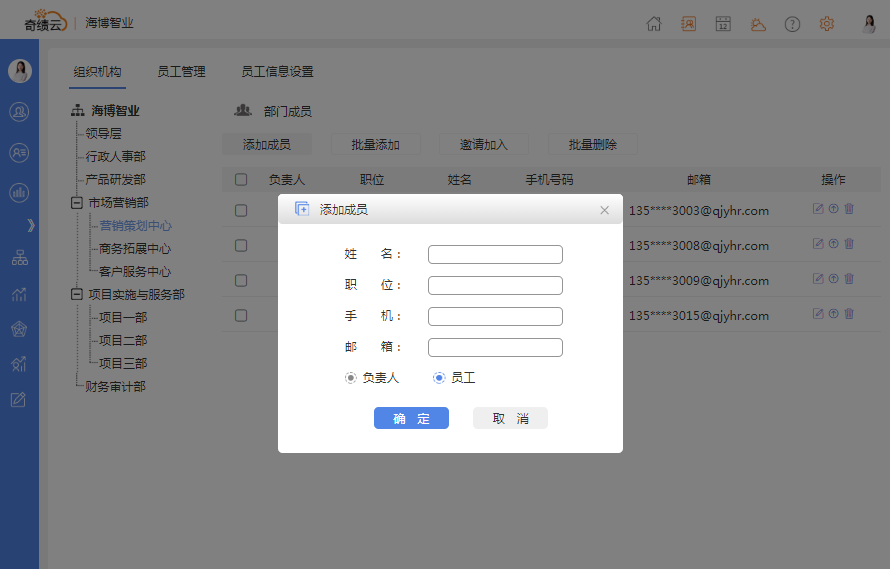This screenshot has height=569, width=890.
Task: Click up-arrow icon for 135****3015@qjyhr.com row
Action: (833, 314)
